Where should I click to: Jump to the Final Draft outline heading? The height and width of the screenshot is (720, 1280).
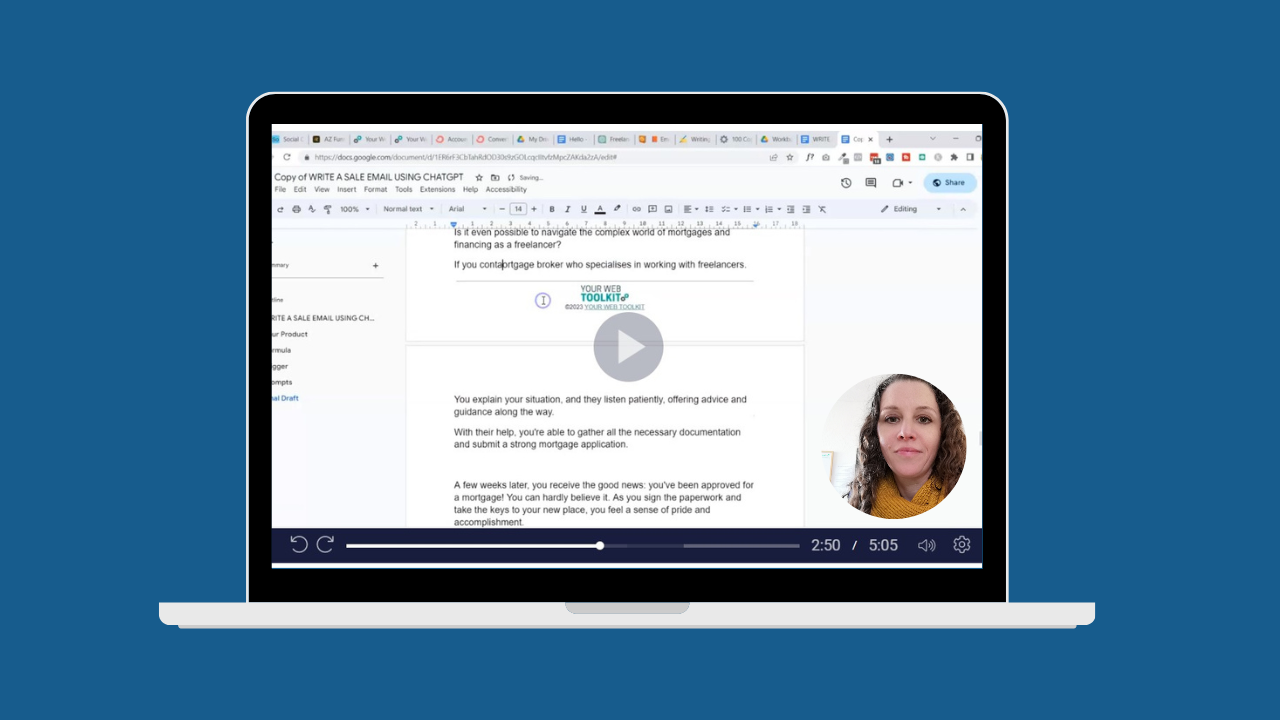[285, 398]
